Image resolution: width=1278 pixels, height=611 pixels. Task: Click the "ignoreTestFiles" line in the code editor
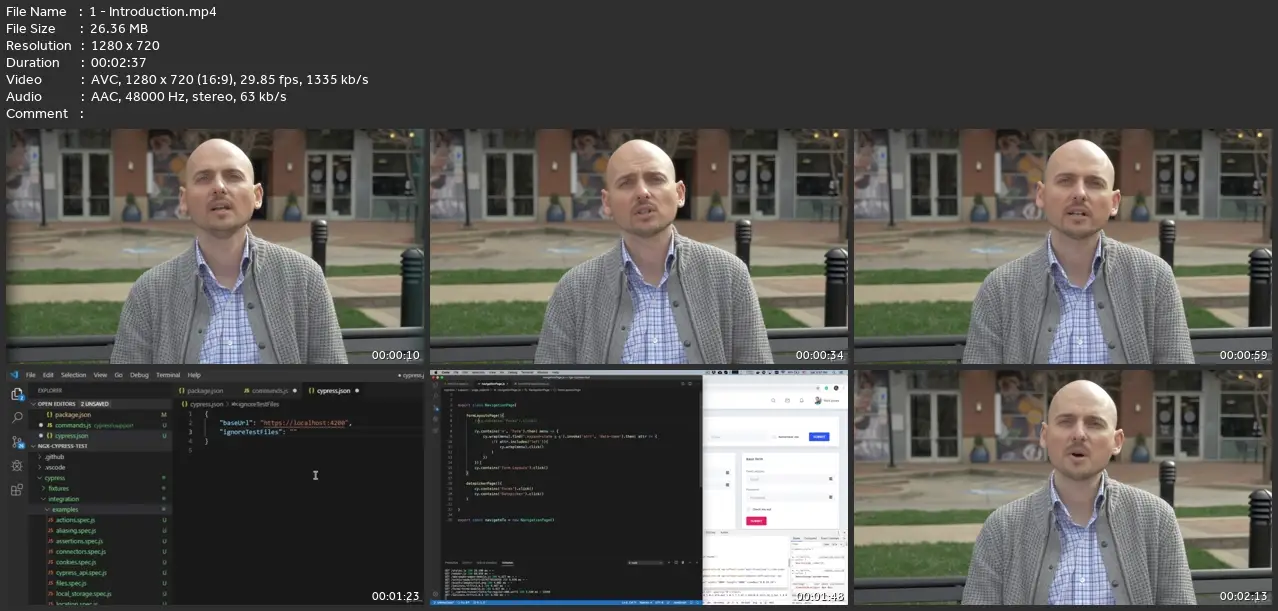point(258,431)
